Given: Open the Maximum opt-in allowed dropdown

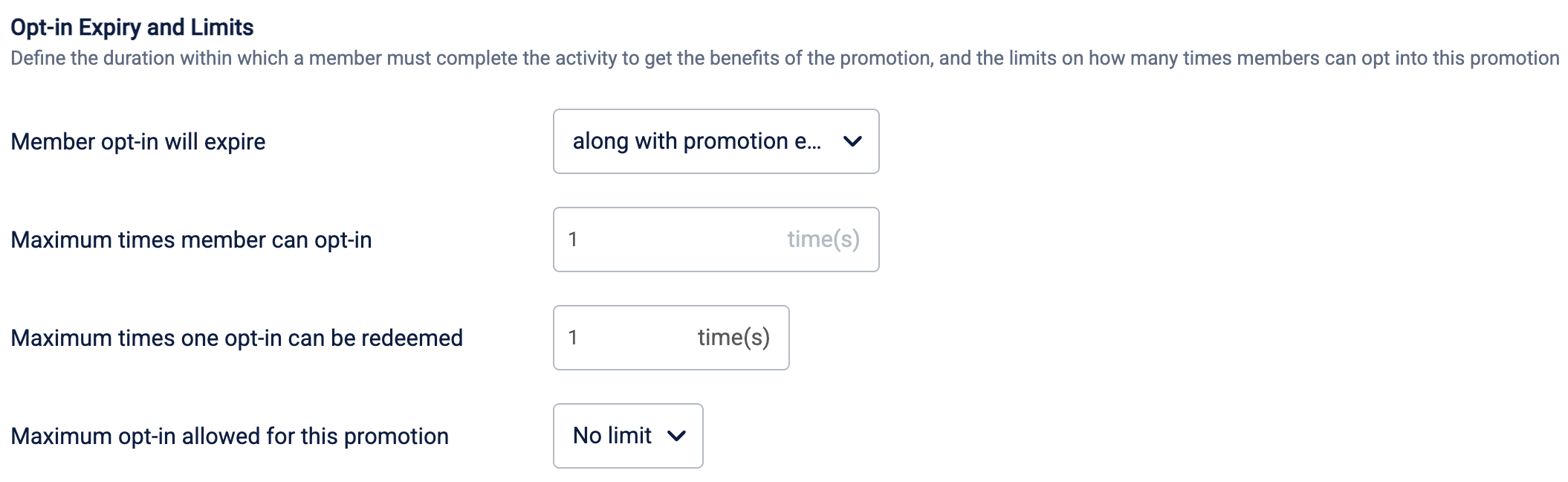Looking at the screenshot, I should coord(627,436).
